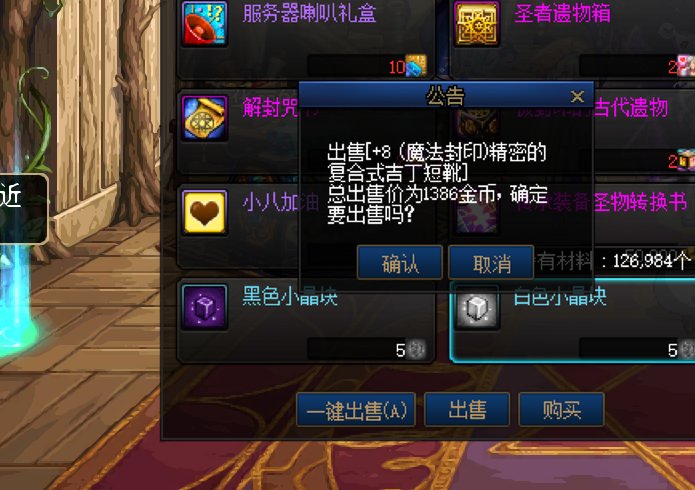This screenshot has height=490, width=695.
Task: Click the crystal currency icon in 黑色小晶块 price
Action: 416,349
